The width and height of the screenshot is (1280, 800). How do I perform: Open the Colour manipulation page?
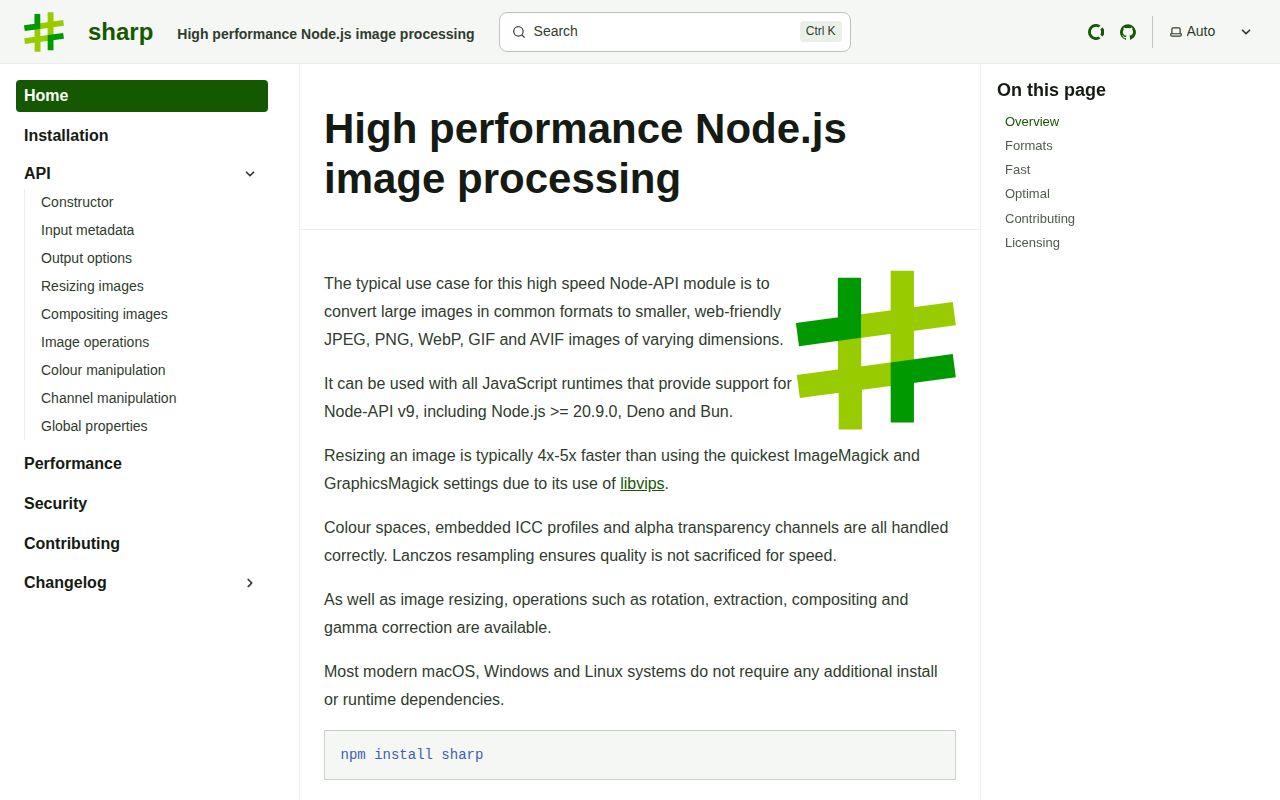[x=103, y=370]
